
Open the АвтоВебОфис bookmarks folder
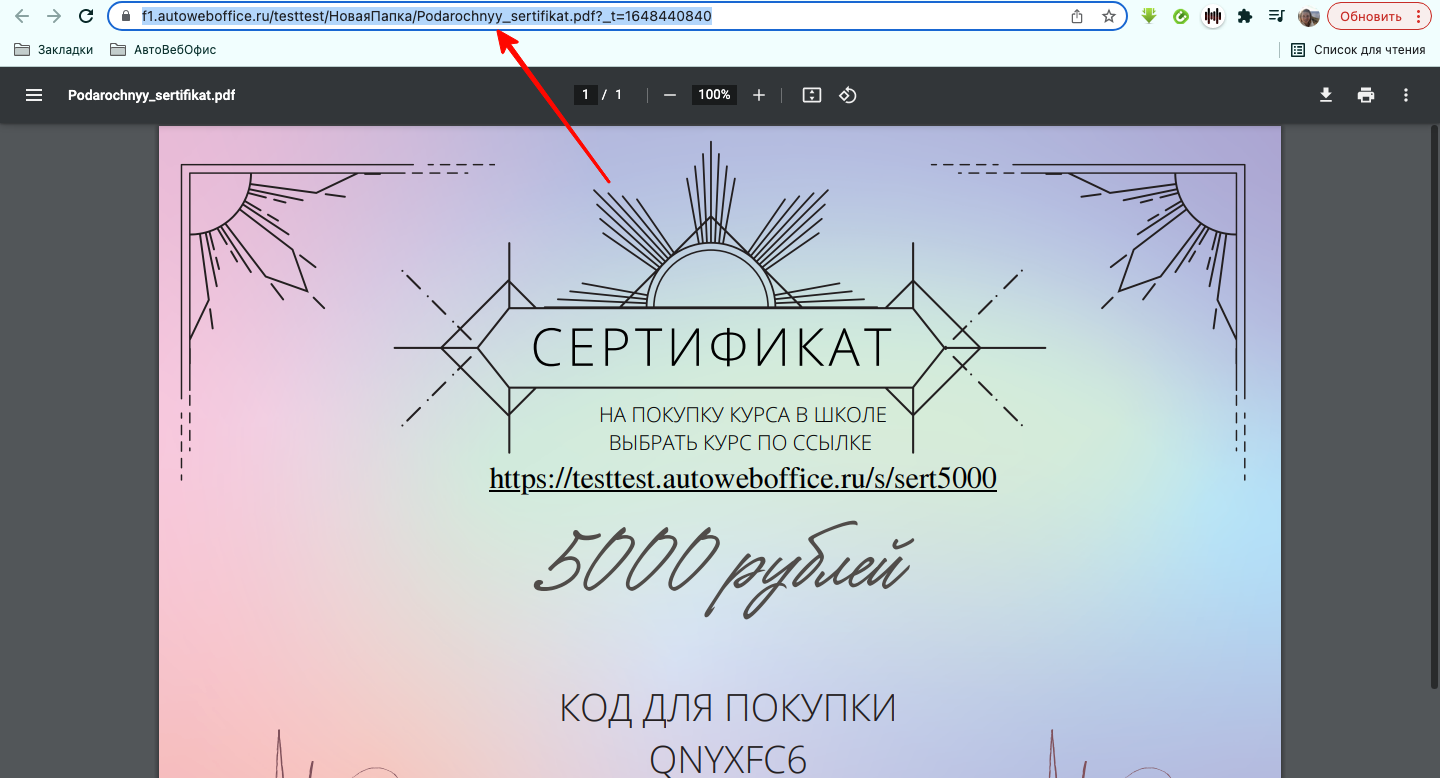(163, 49)
